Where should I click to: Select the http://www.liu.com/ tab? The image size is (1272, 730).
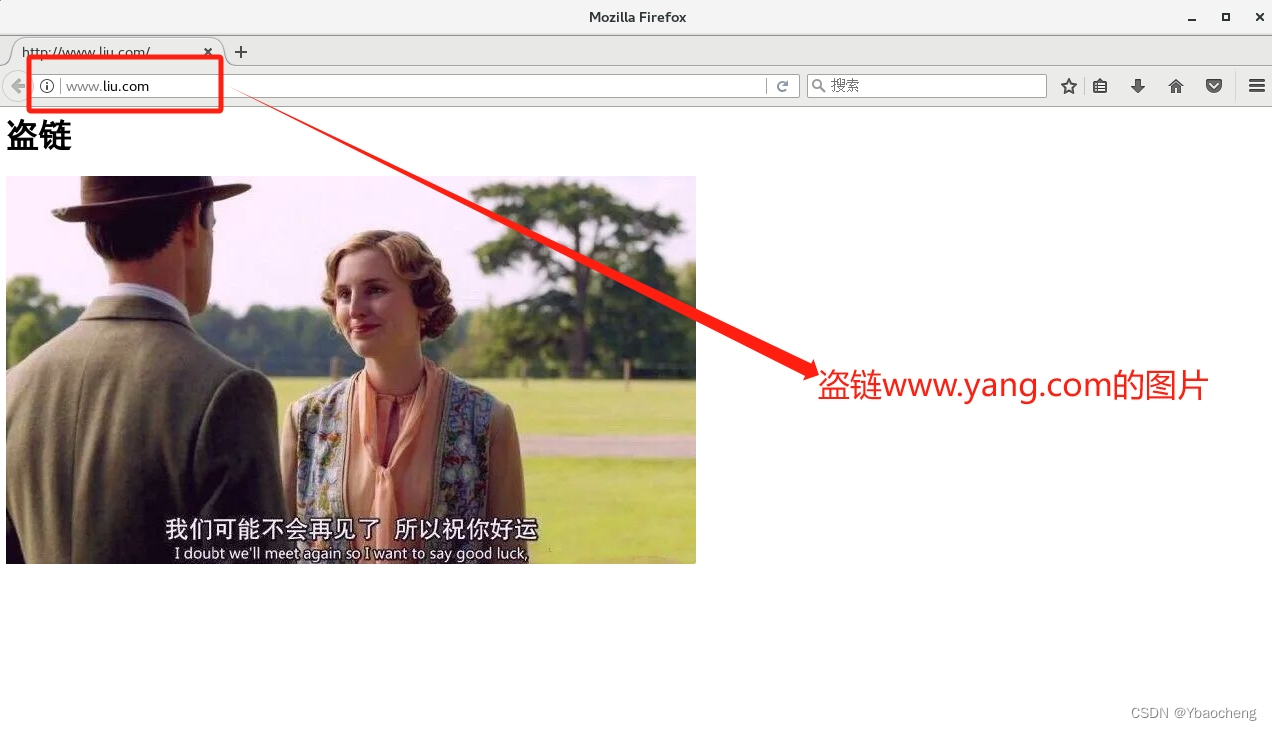[115, 52]
